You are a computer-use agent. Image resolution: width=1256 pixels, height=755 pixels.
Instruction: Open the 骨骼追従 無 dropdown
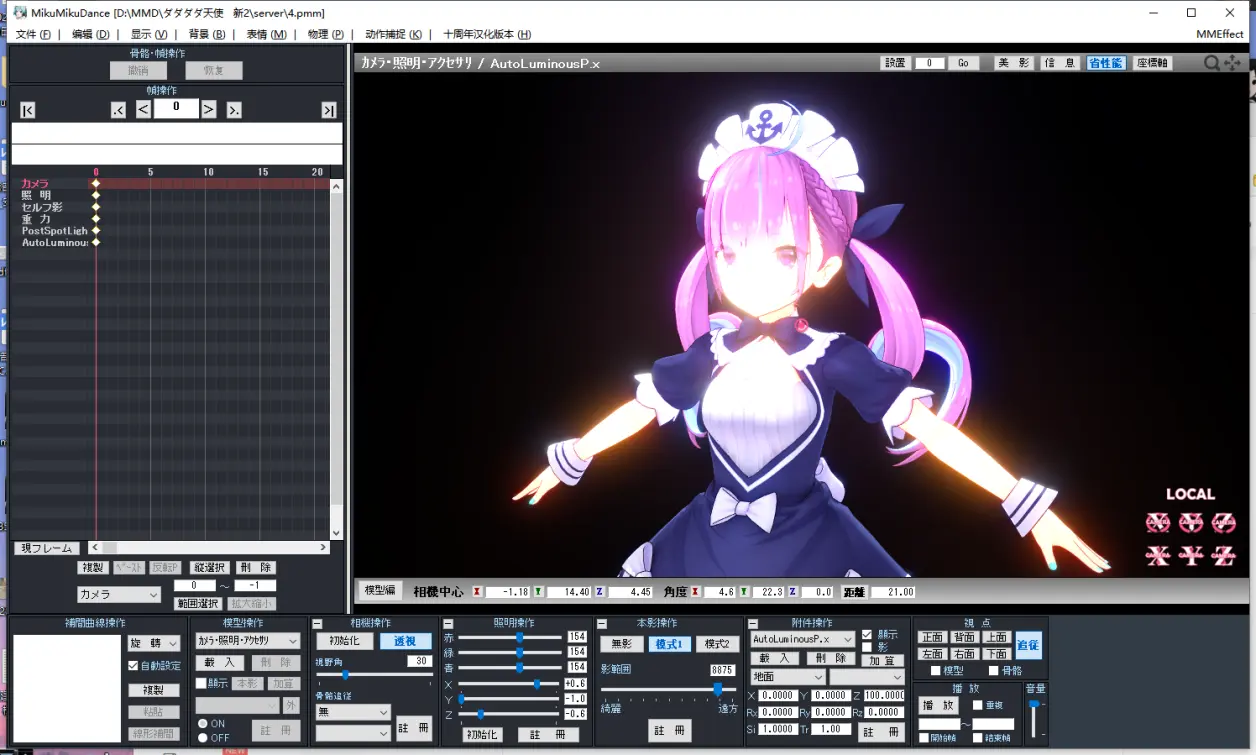point(353,712)
